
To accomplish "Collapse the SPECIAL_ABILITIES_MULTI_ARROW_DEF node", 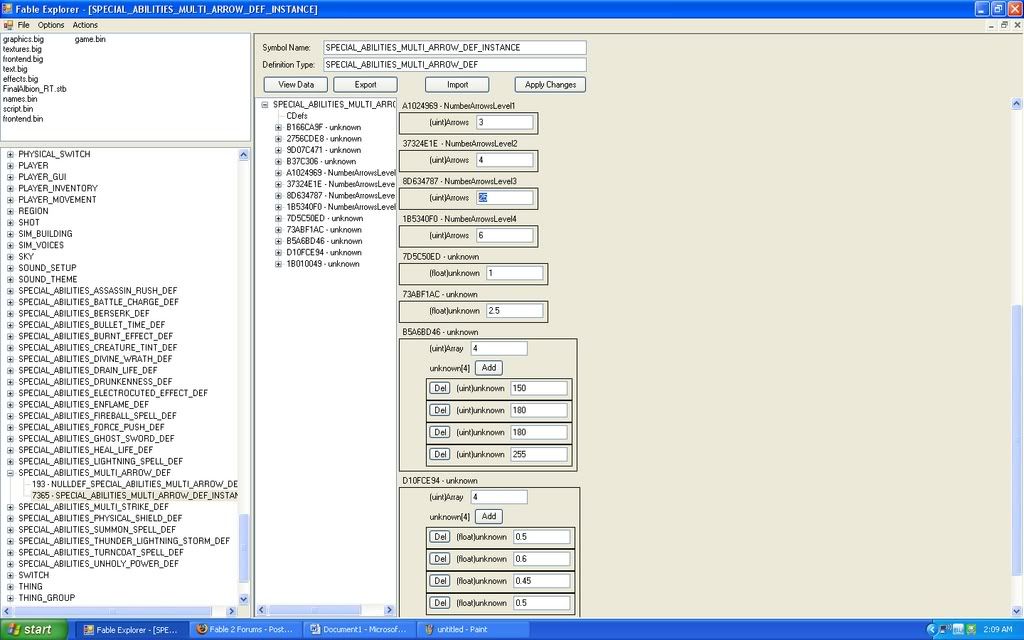I will click(x=10, y=473).
